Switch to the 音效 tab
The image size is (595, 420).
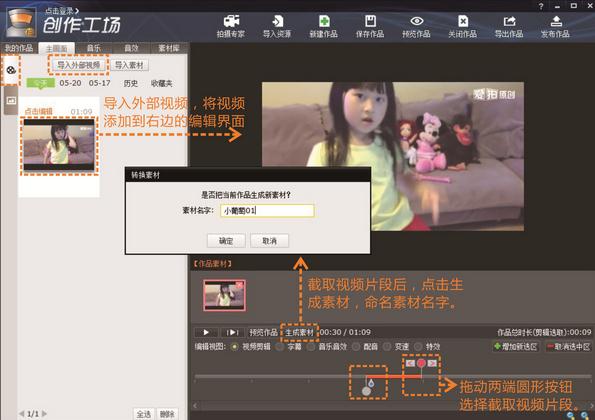[131, 48]
